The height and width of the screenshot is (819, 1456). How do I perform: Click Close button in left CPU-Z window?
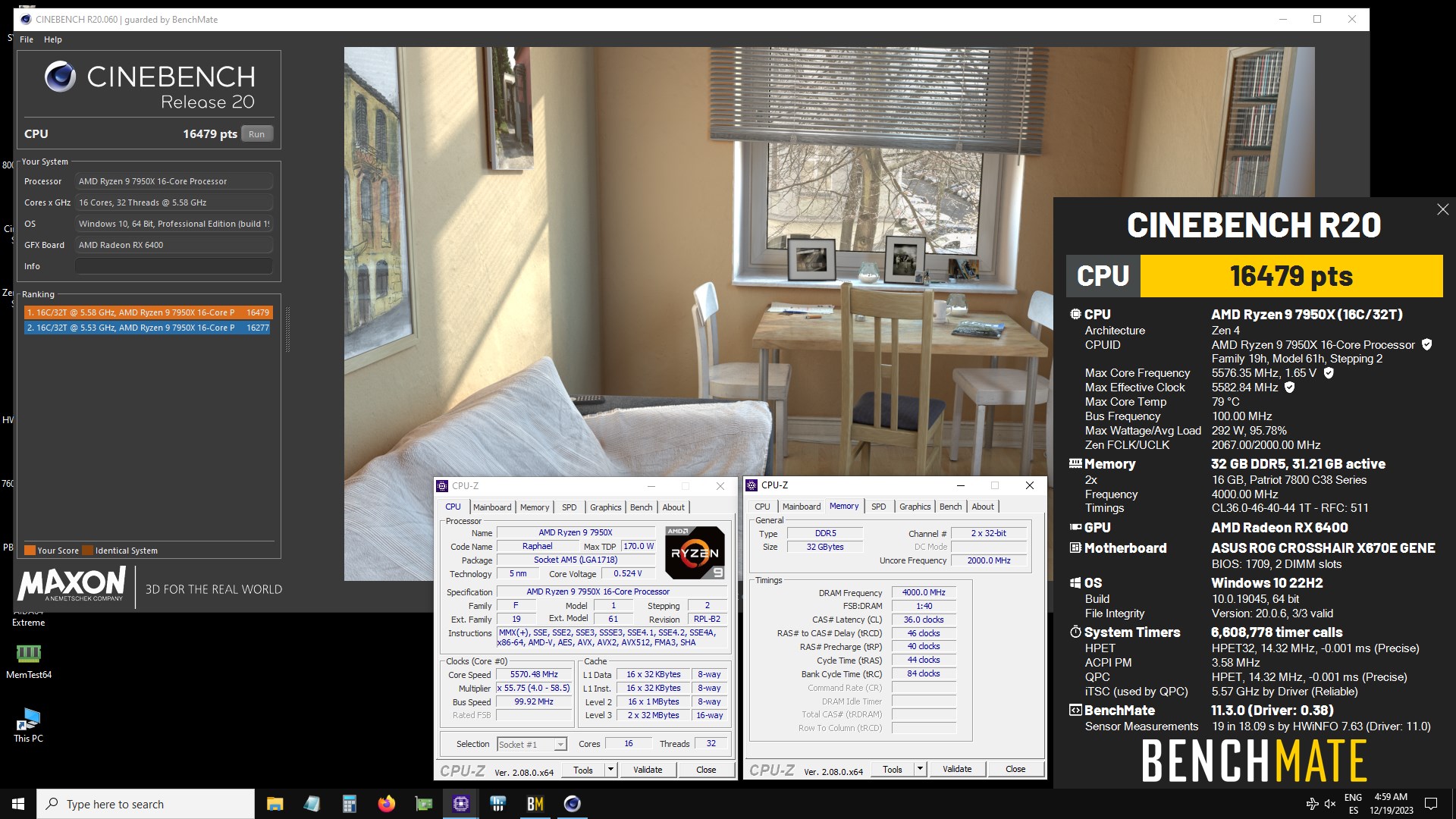pos(706,770)
